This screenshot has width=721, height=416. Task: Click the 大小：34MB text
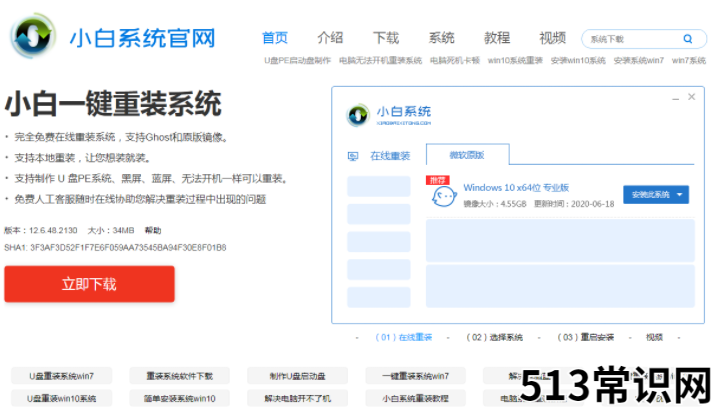111,230
